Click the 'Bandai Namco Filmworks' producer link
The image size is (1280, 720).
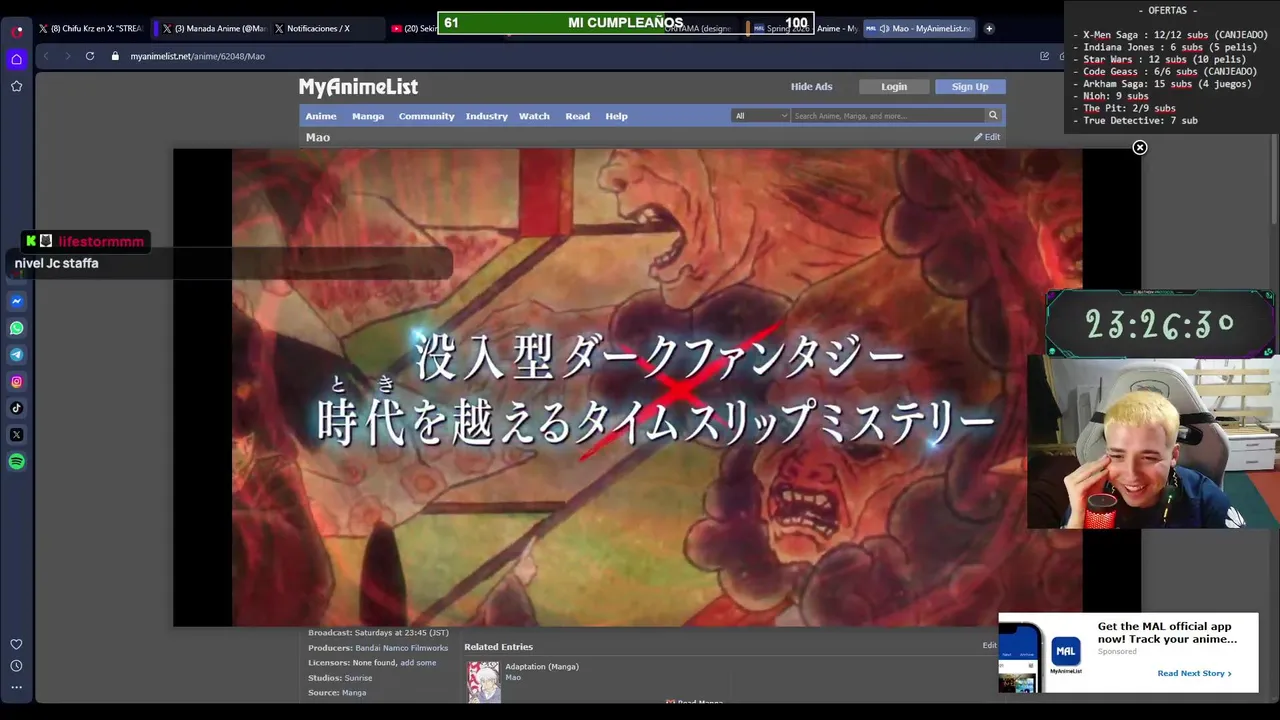[402, 648]
